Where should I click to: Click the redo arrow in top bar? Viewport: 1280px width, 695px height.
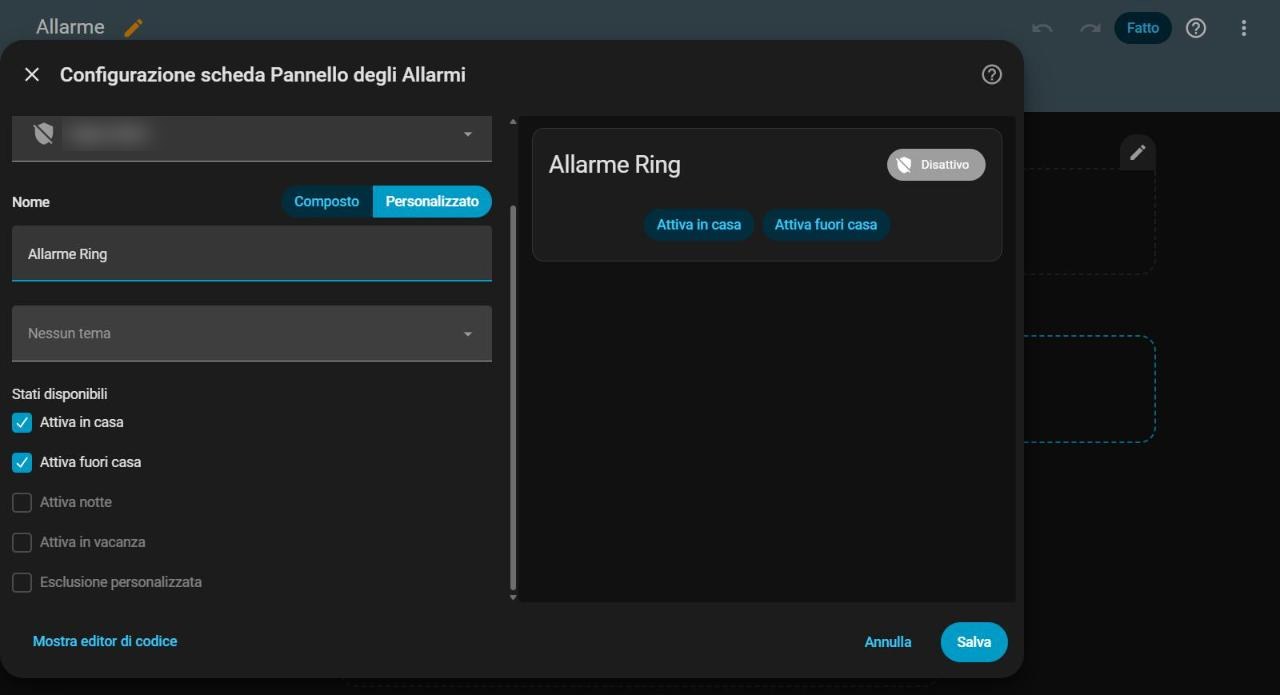coord(1090,28)
